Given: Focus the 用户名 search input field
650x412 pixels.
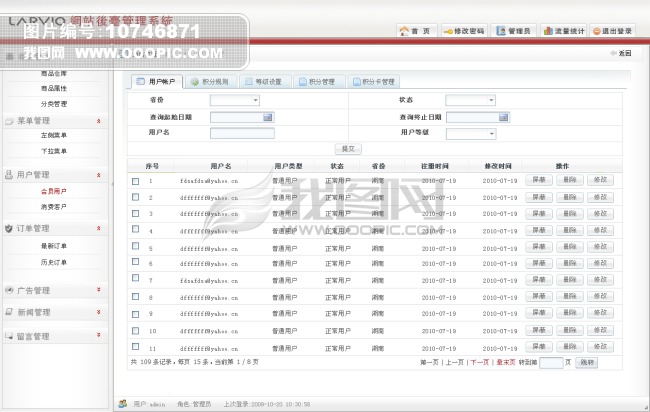Looking at the screenshot, I should [x=242, y=133].
